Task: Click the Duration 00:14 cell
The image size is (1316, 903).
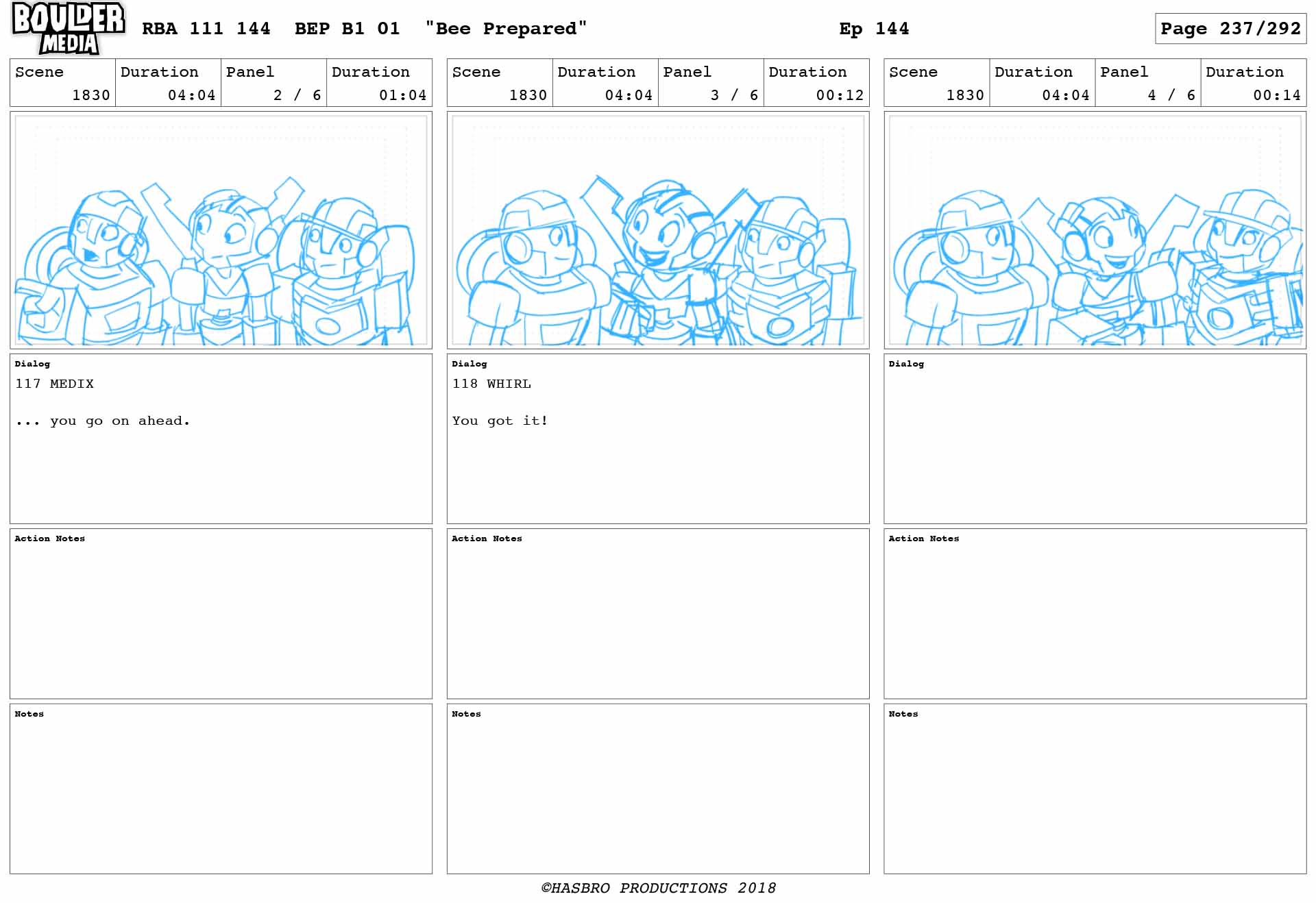Action: [1253, 83]
